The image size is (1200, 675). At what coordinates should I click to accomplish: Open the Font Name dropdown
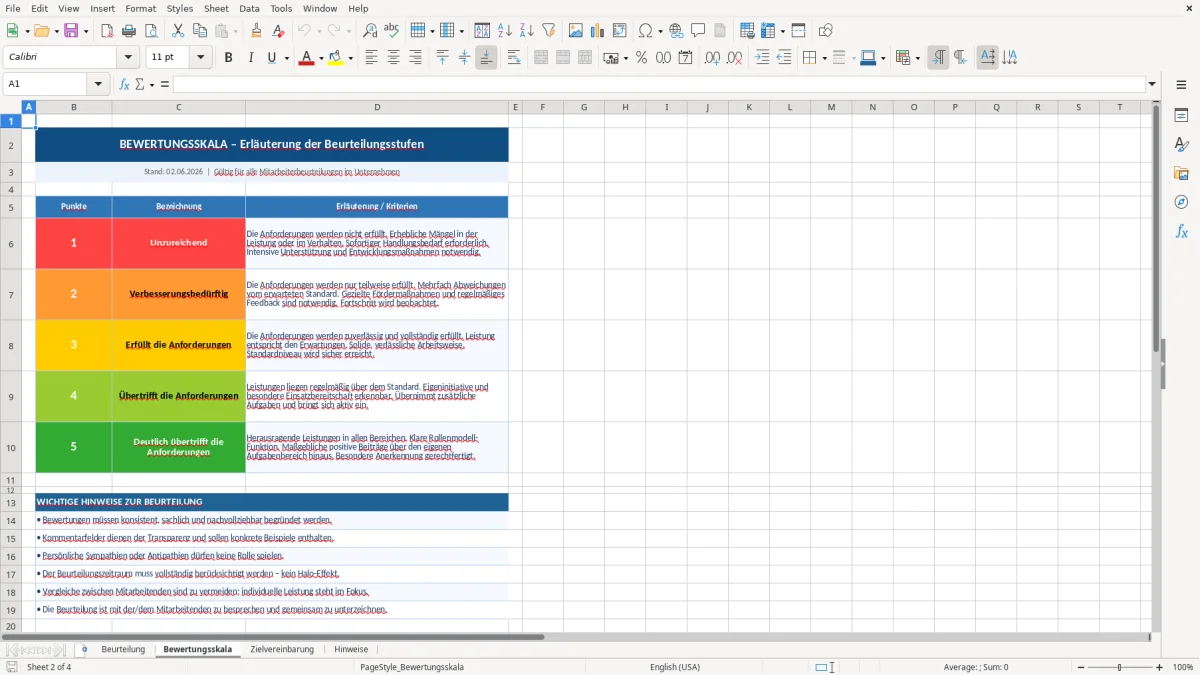point(127,58)
